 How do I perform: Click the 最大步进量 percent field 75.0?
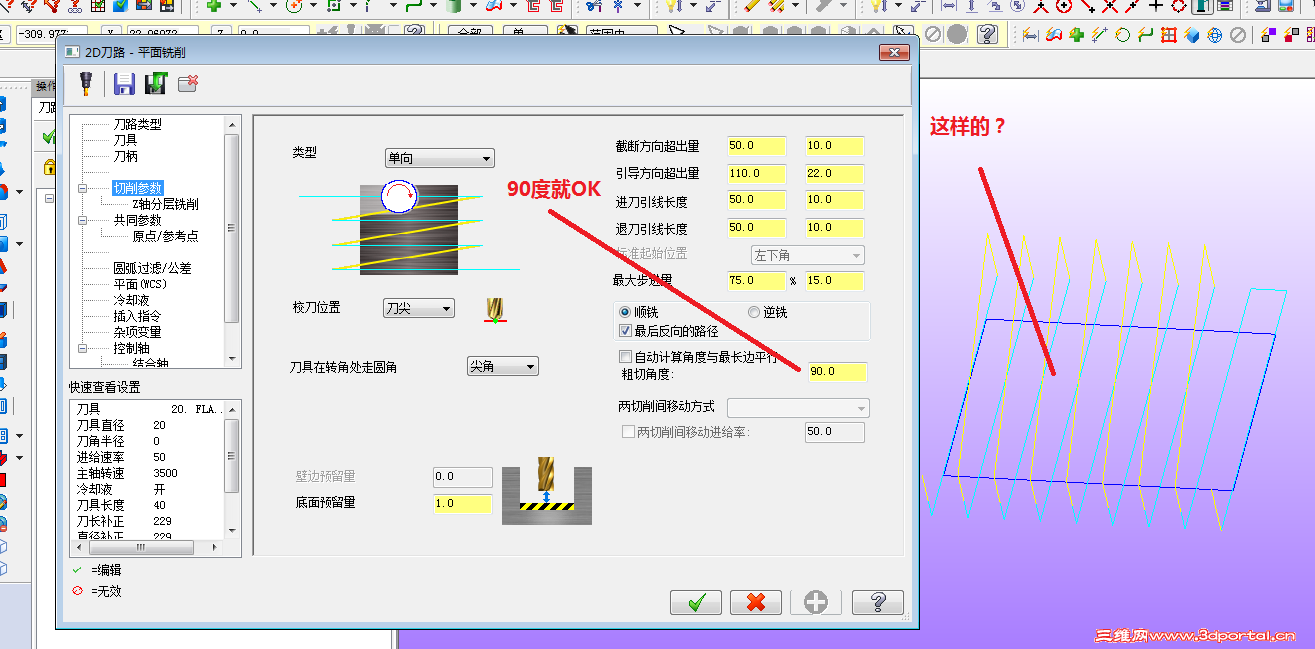point(757,280)
